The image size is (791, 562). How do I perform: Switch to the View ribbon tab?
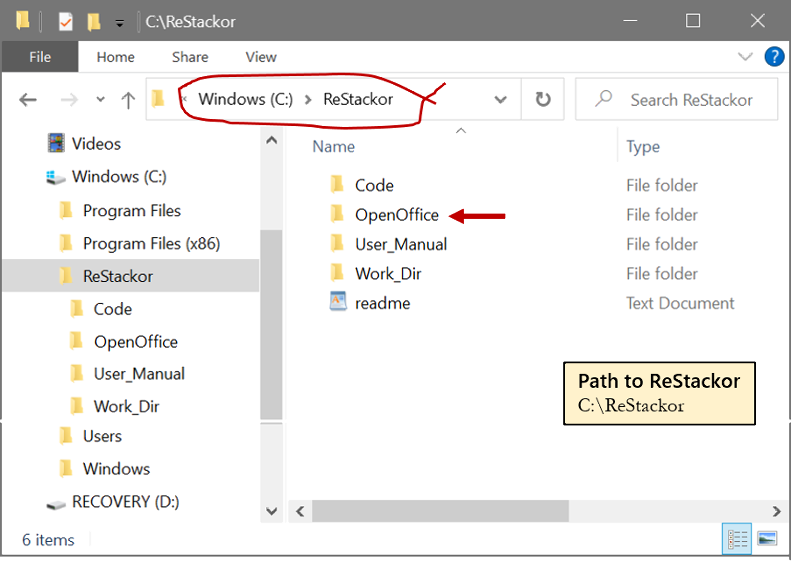261,57
